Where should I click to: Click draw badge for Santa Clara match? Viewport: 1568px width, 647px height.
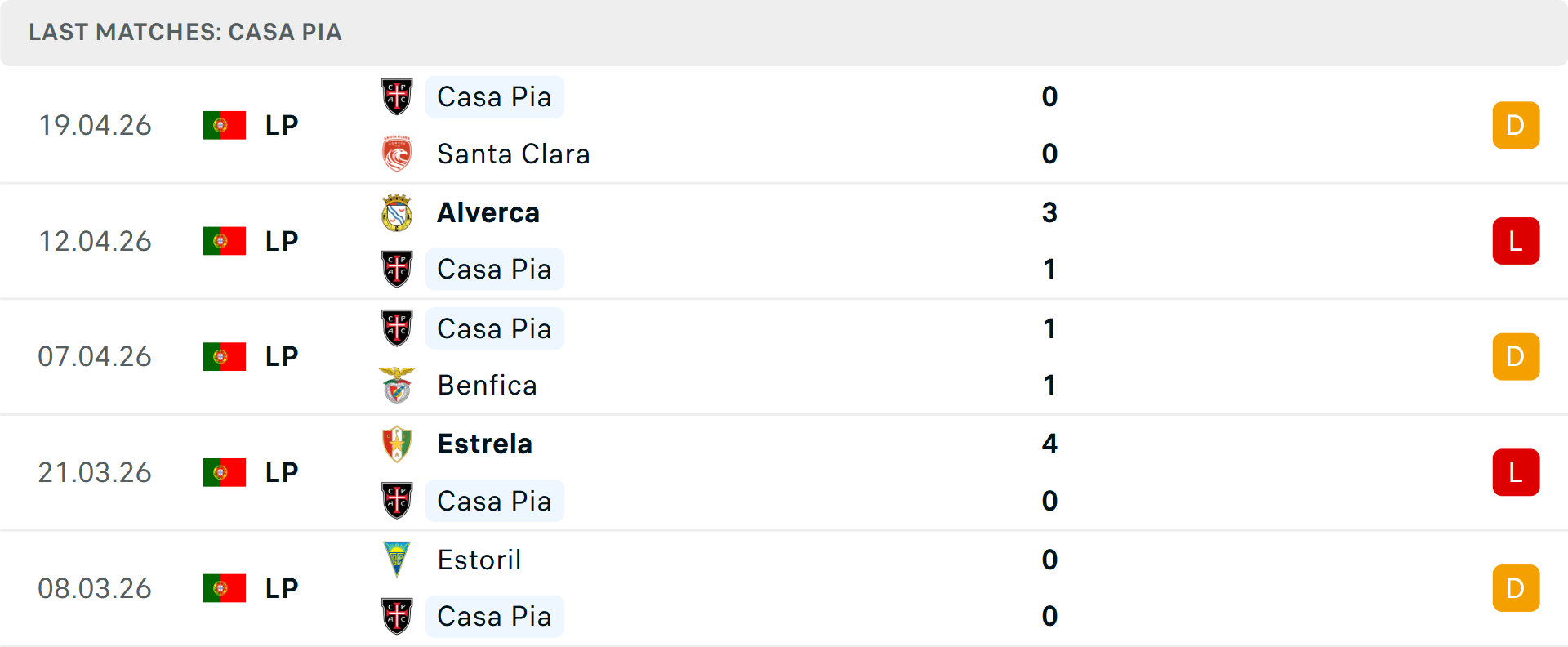coord(1516,125)
